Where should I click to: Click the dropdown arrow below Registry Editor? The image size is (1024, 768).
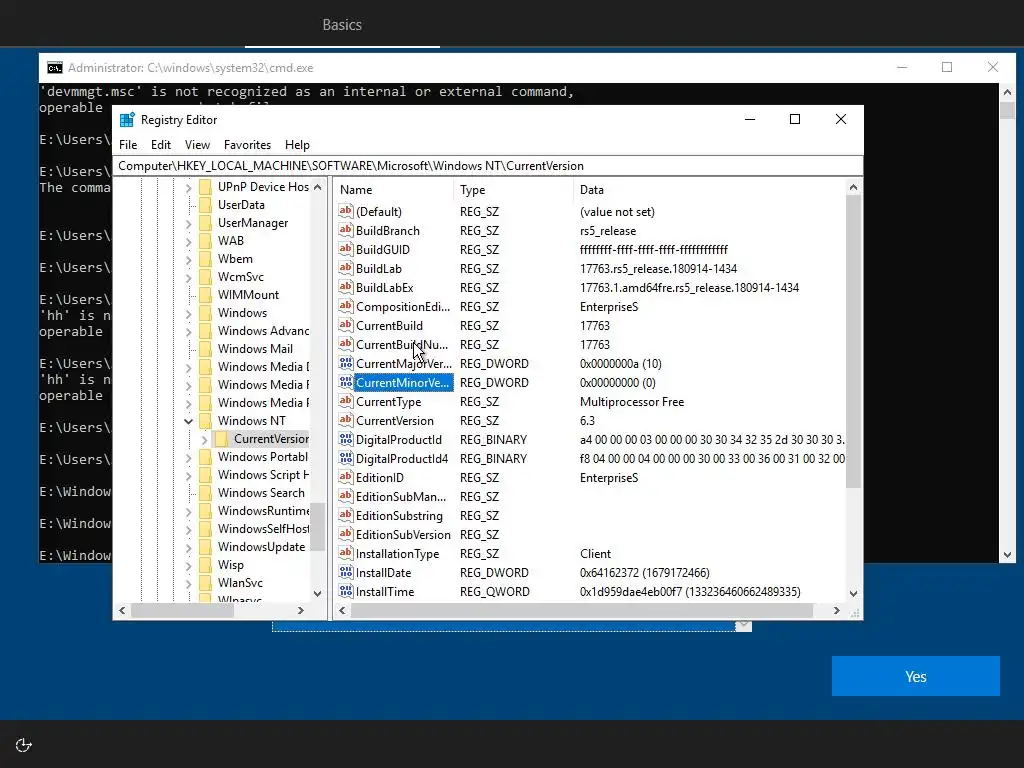click(743, 626)
